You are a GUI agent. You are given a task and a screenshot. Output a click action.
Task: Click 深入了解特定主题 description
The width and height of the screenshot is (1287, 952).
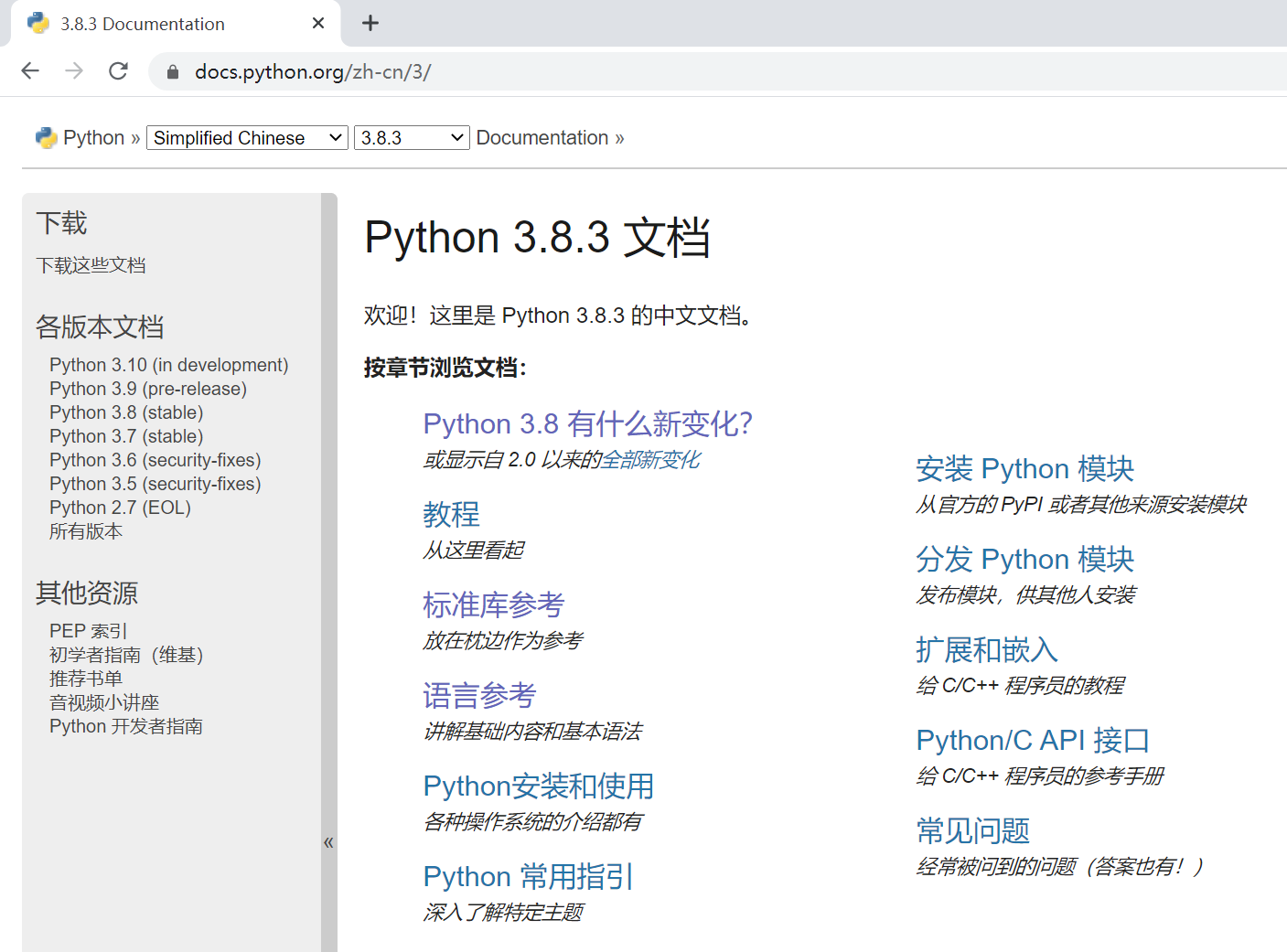pos(502,912)
